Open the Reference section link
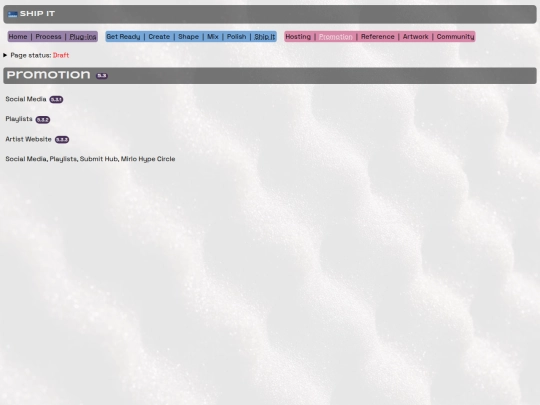This screenshot has height=405, width=540. tap(377, 37)
